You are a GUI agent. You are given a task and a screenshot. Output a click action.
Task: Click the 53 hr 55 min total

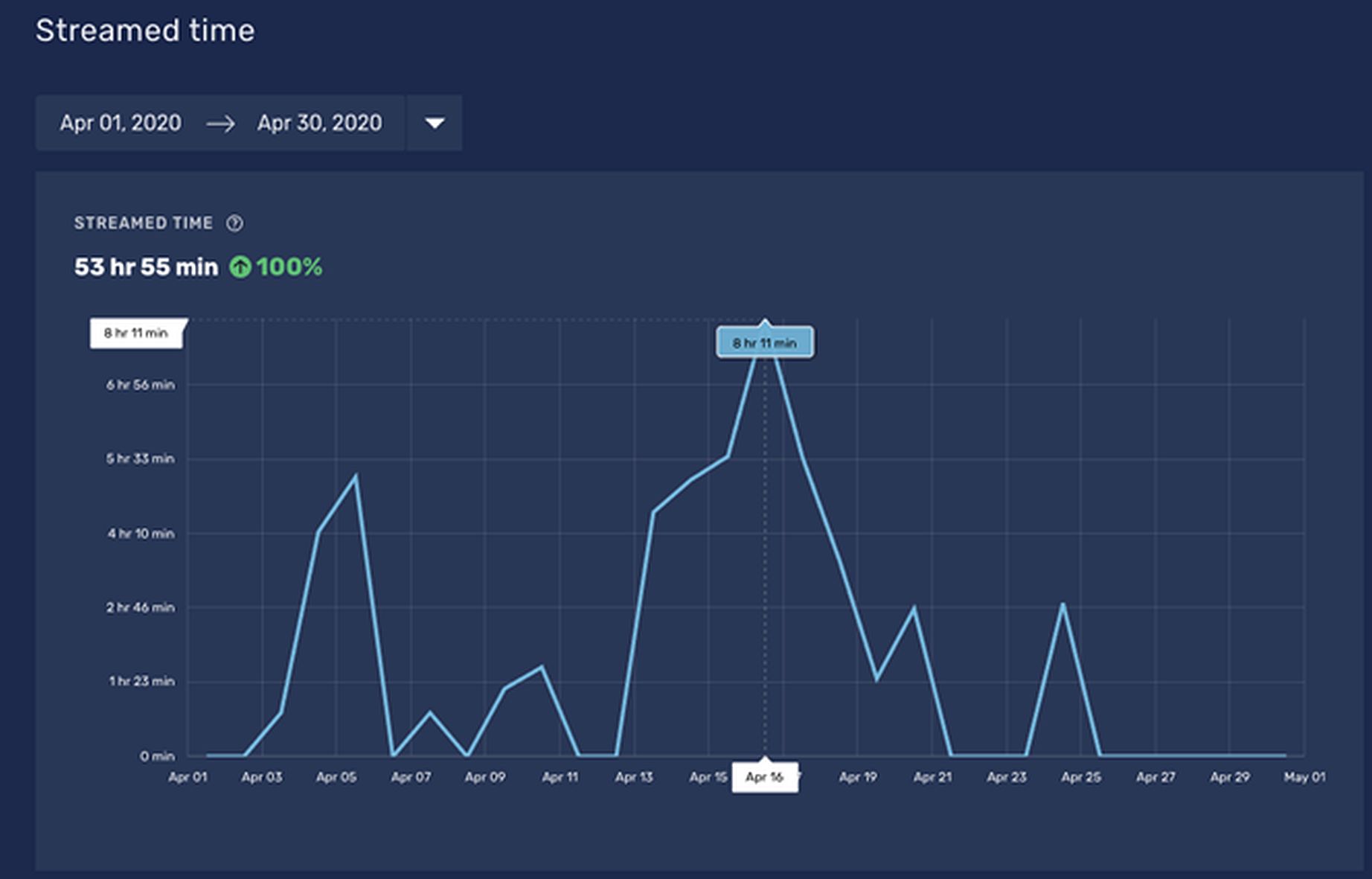[x=146, y=266]
